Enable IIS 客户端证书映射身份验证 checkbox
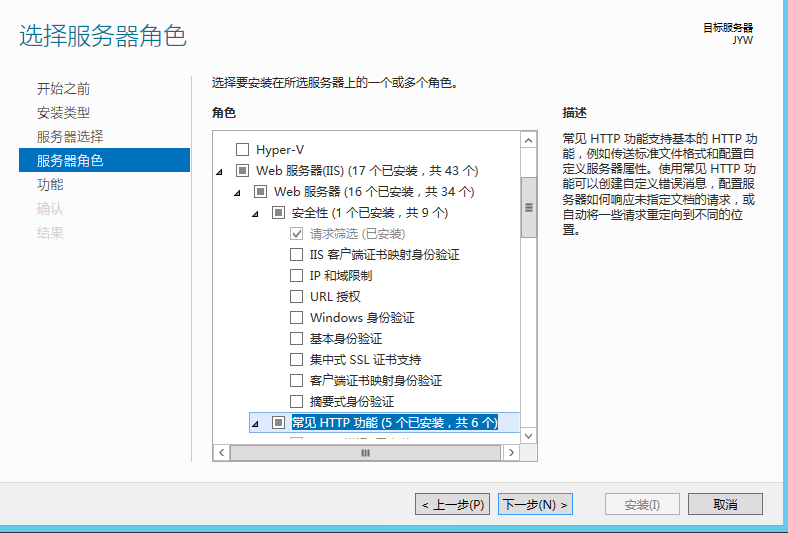Image resolution: width=788 pixels, height=533 pixels. point(296,255)
